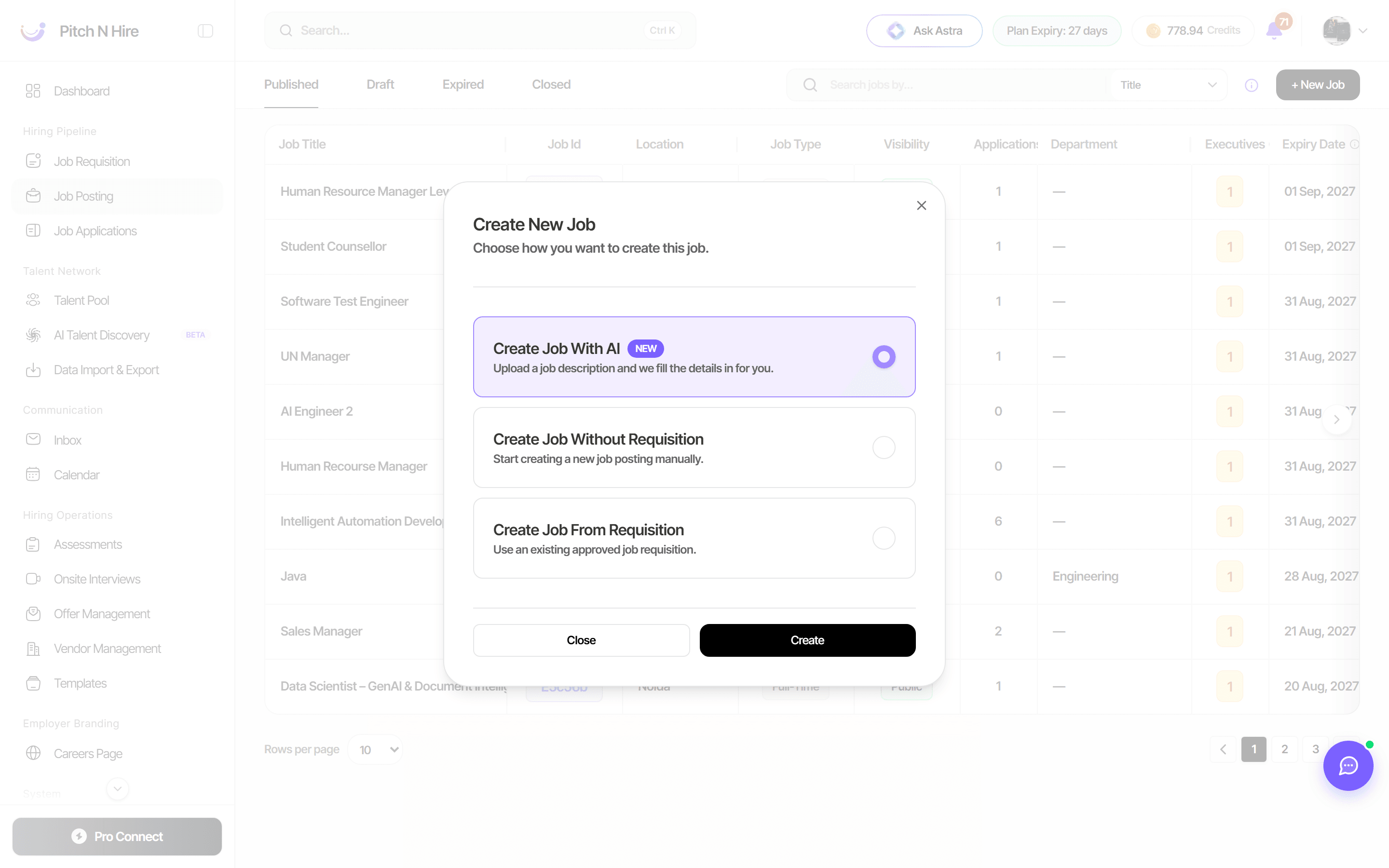Go to page 3 of jobs

[x=1315, y=749]
